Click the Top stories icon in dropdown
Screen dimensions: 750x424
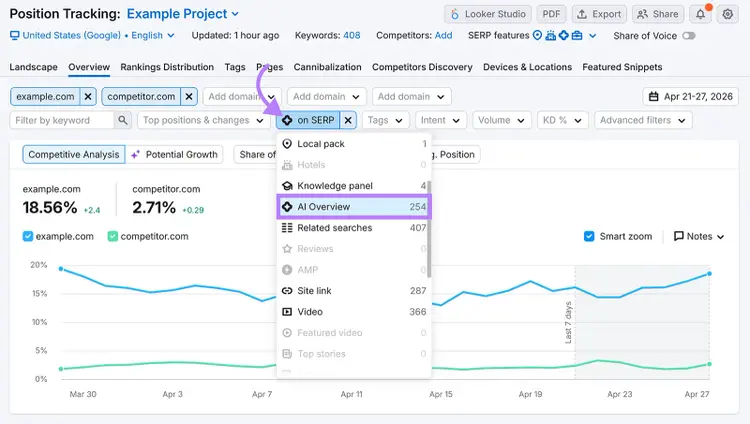[x=287, y=354]
